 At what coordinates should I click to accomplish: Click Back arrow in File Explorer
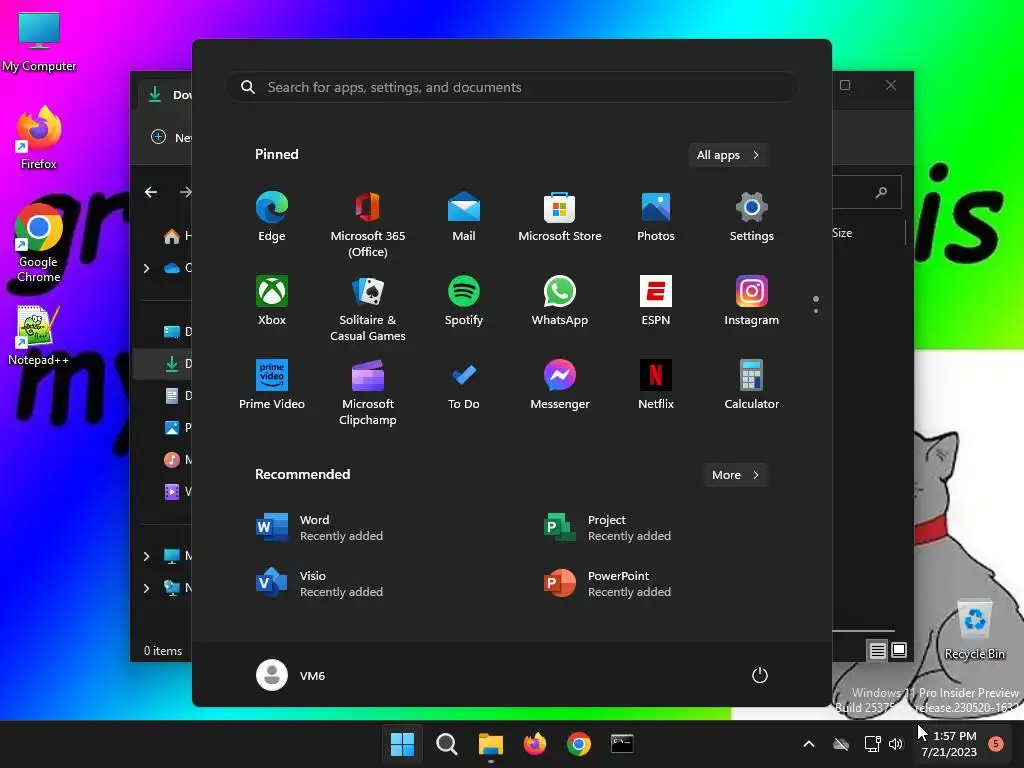151,192
